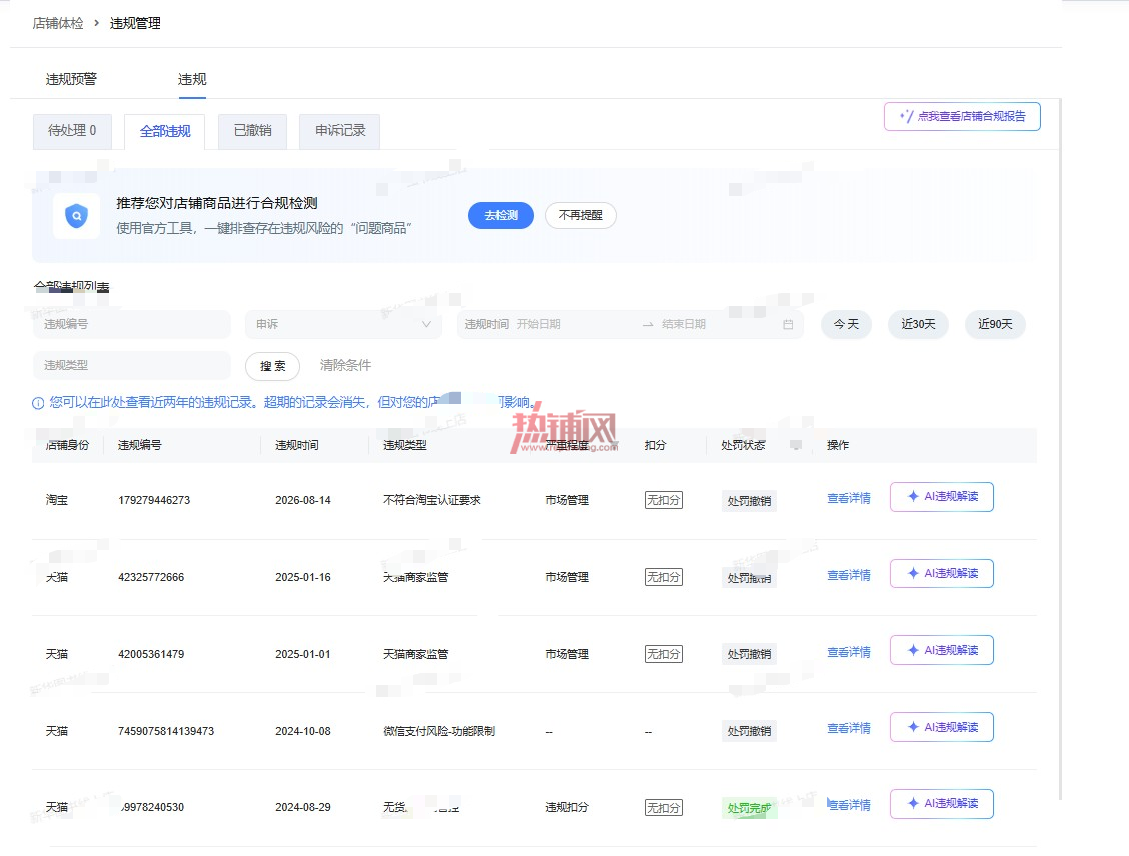Open 查看详情 for the 2024-08-29 violation
Viewport: 1129px width, 856px height.
[848, 806]
